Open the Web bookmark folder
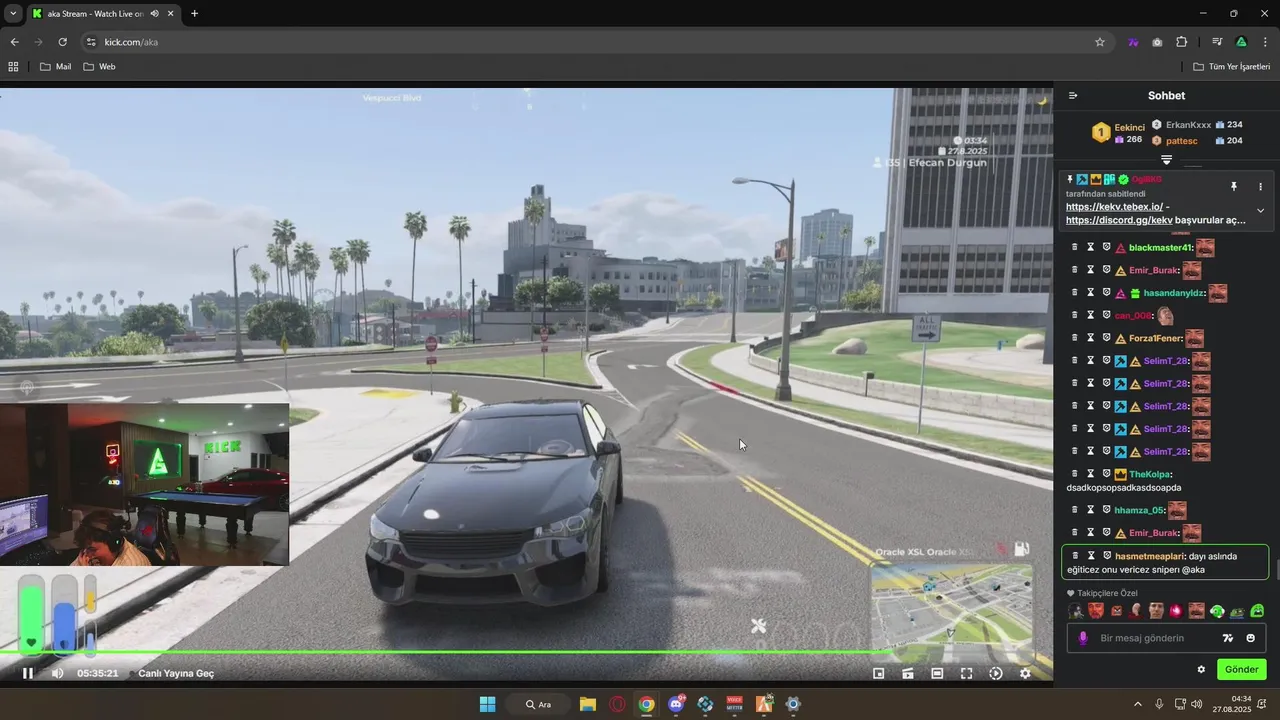 [99, 66]
